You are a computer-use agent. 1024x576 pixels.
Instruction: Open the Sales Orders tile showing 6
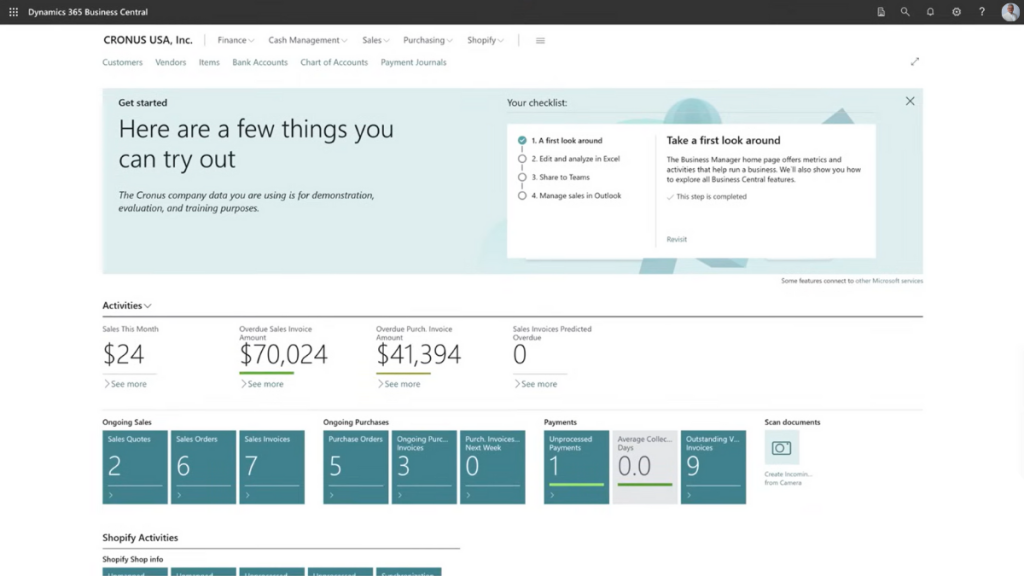tap(203, 465)
